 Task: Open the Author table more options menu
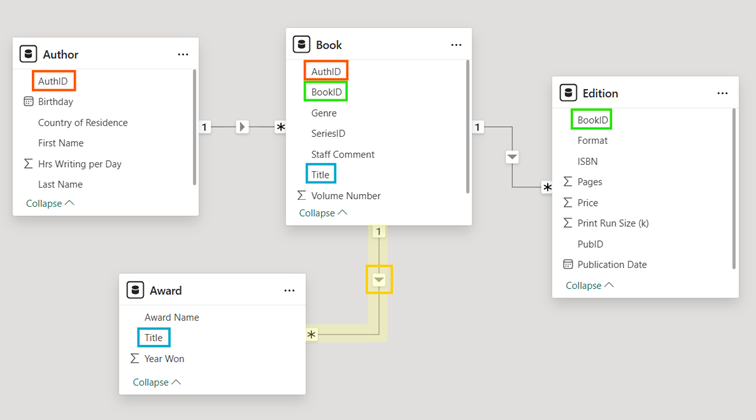[x=183, y=54]
